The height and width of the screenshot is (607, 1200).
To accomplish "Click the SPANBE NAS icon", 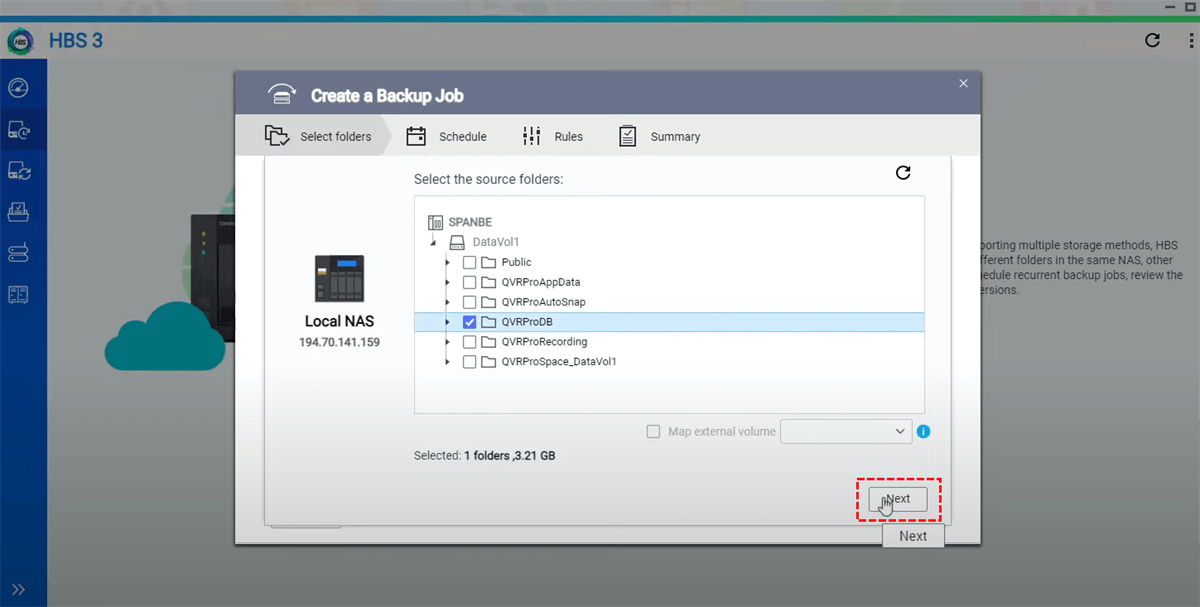I will coord(435,222).
